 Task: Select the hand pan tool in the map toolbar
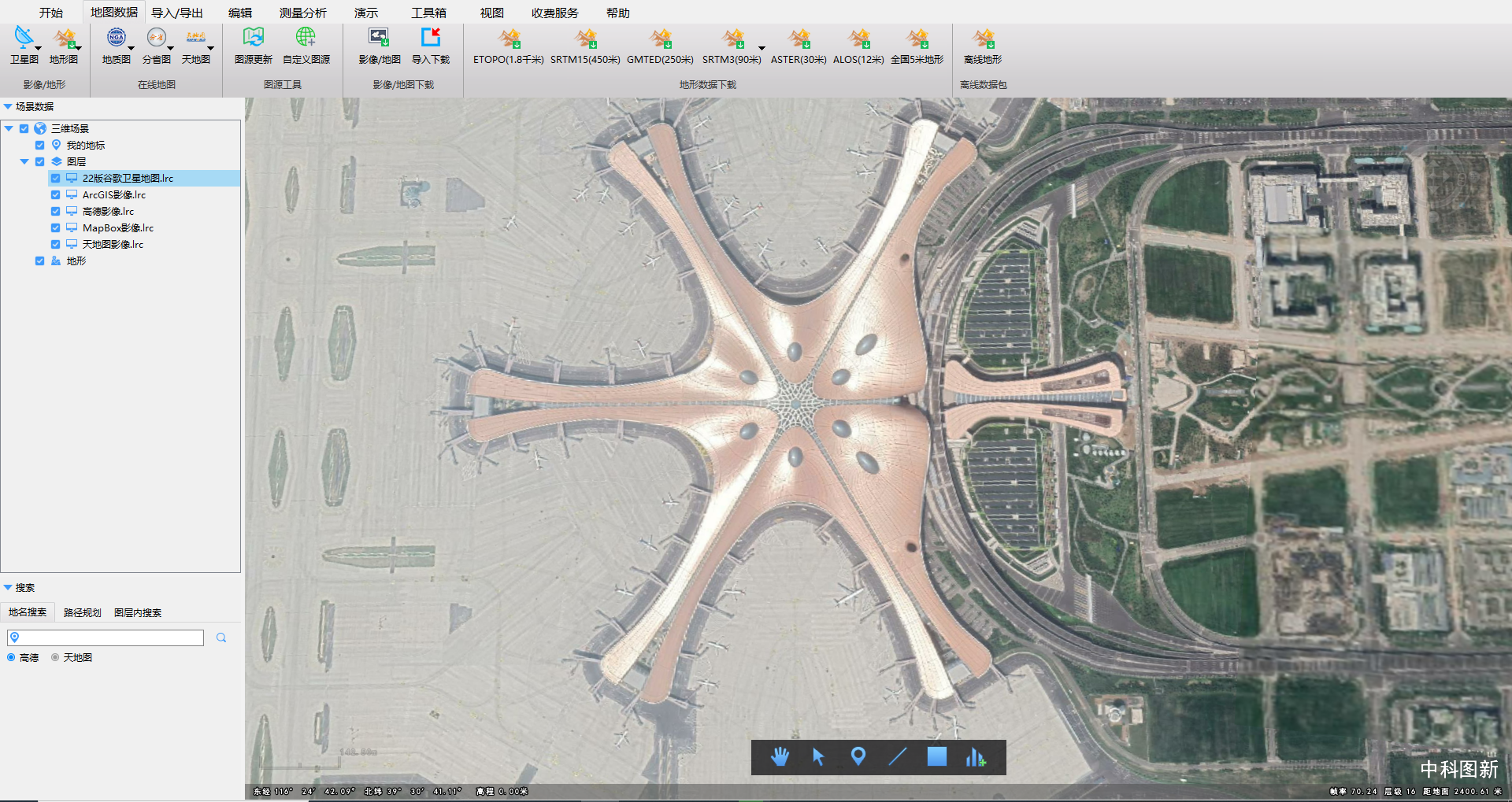pos(780,757)
